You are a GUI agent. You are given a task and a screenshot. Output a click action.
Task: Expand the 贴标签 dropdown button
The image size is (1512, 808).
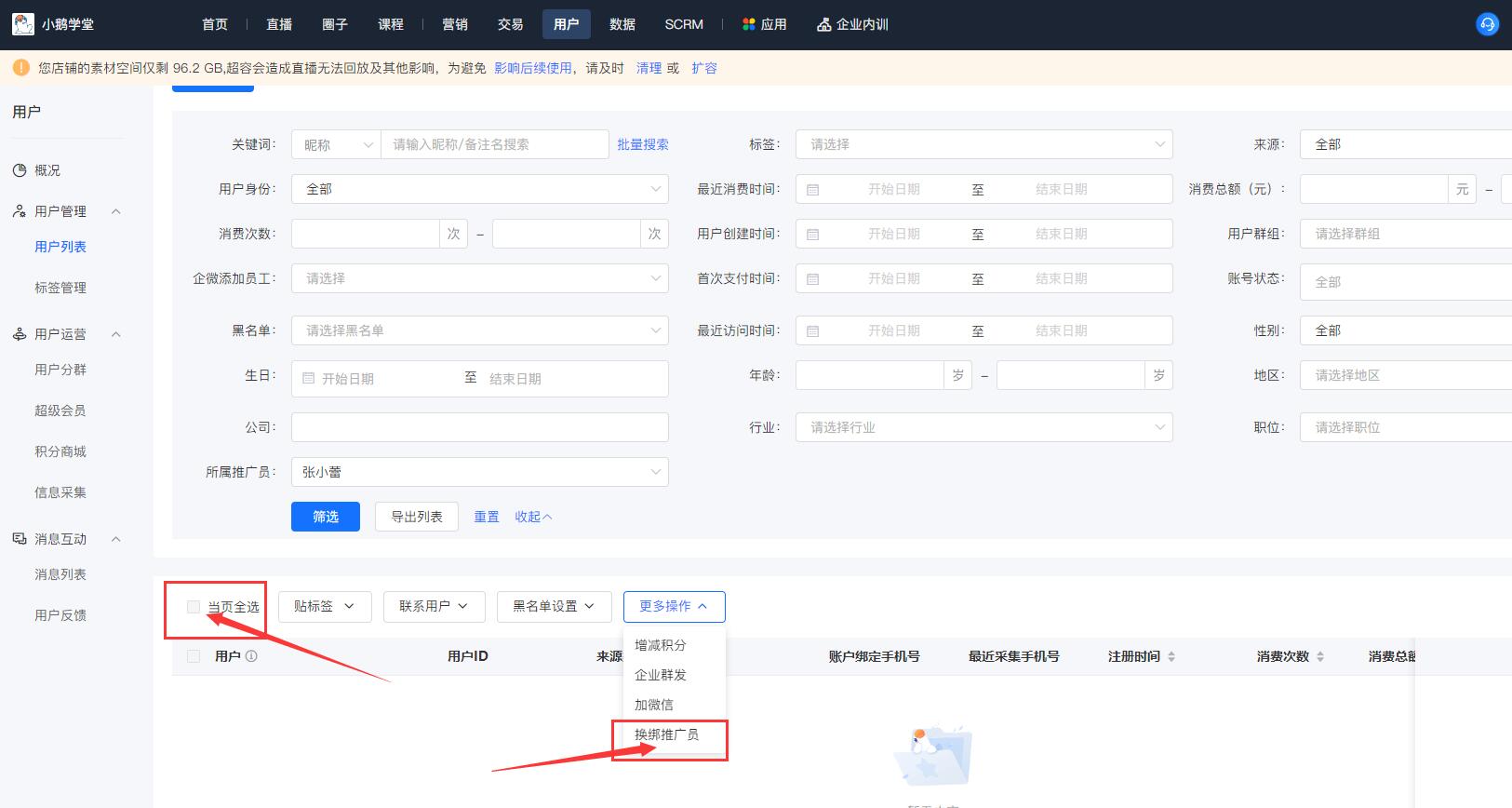pos(325,606)
